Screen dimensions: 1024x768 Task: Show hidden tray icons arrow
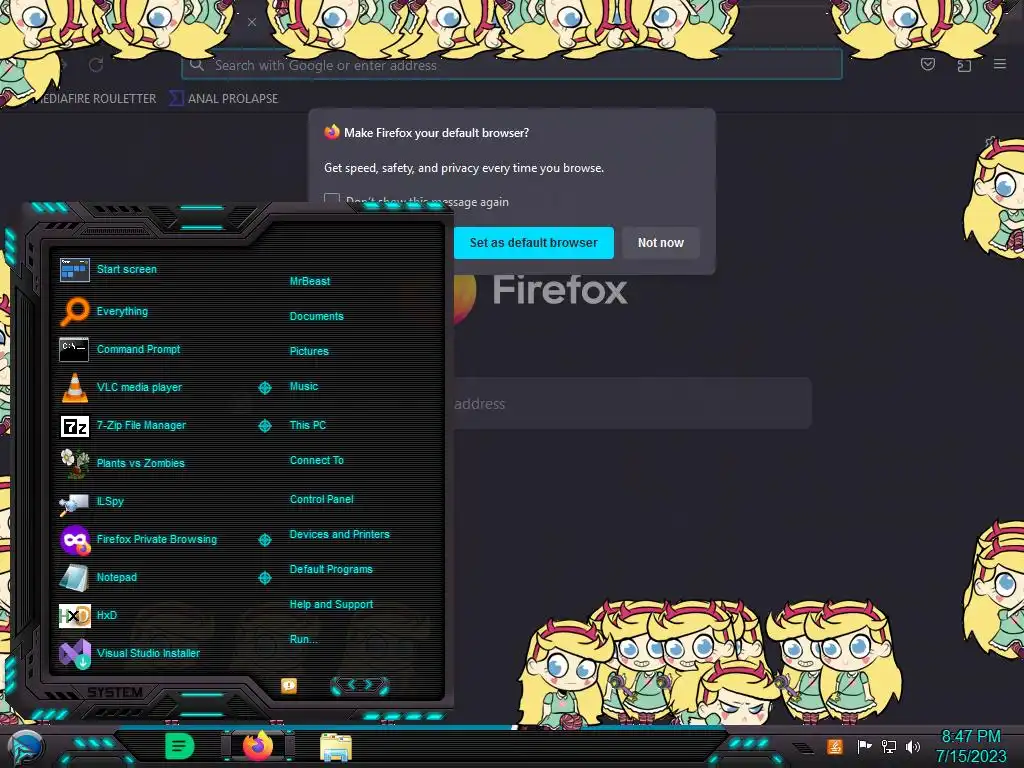(802, 747)
